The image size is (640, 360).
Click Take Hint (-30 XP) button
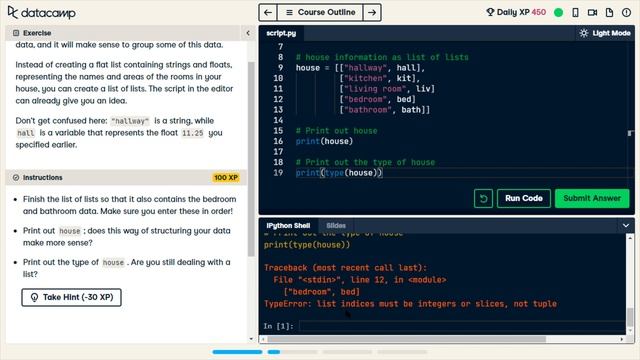pos(71,297)
